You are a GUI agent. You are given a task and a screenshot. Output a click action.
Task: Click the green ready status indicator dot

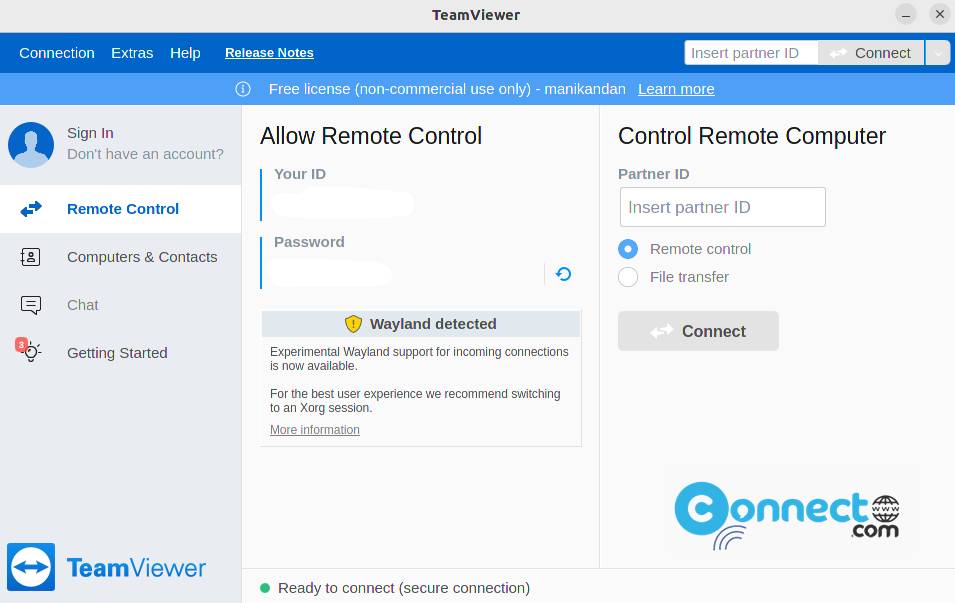pyautogui.click(x=265, y=588)
